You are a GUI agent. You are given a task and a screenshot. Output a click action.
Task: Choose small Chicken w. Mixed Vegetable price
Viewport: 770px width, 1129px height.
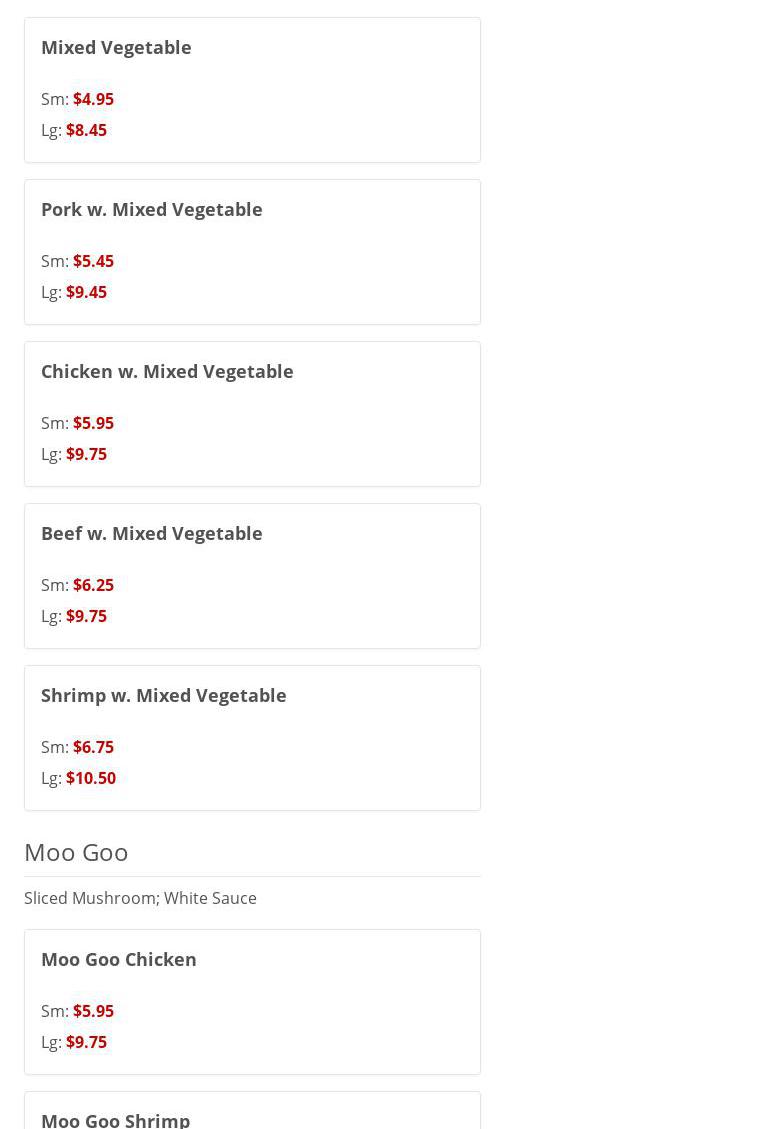click(93, 423)
